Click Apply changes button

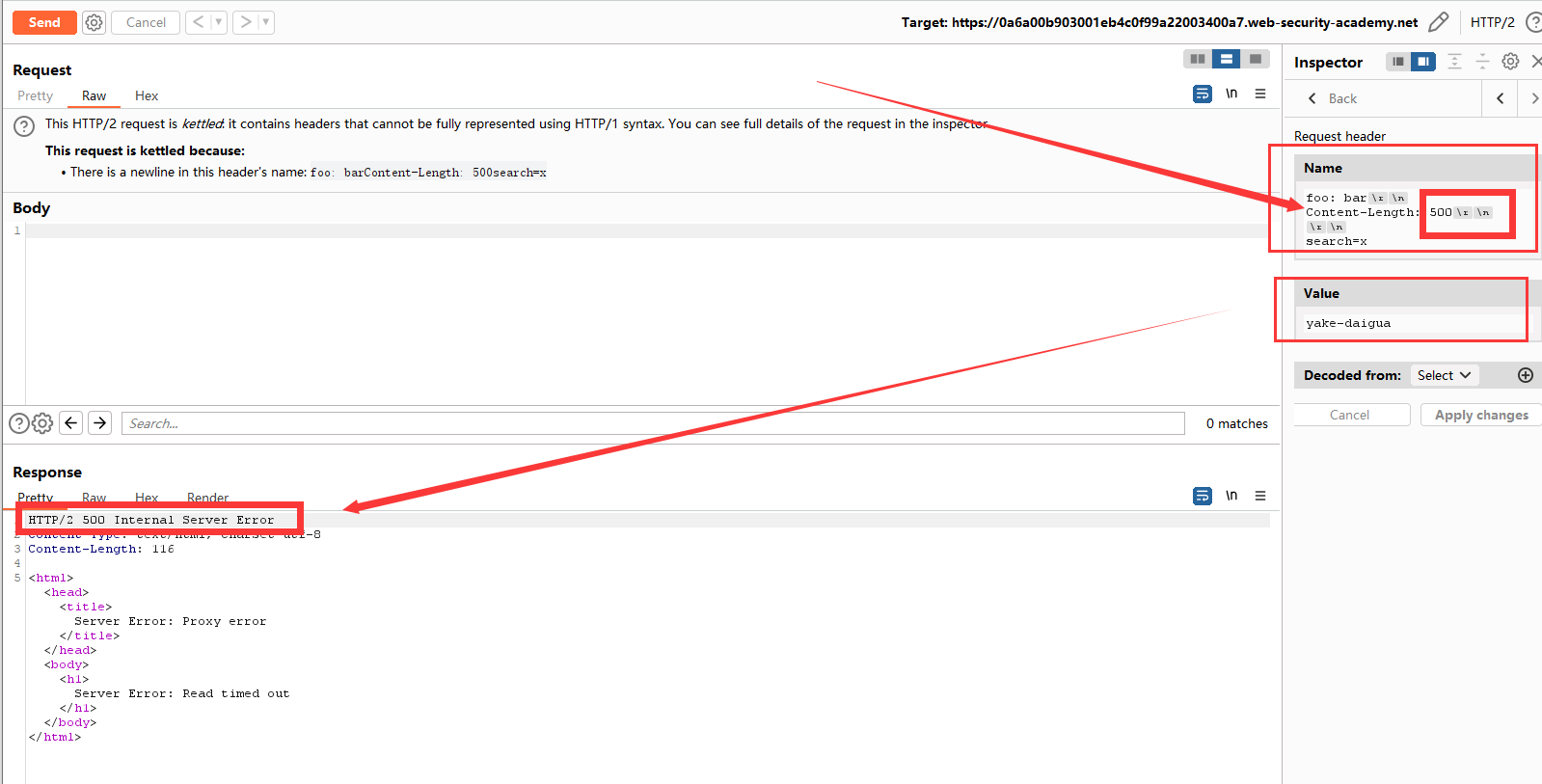[x=1481, y=415]
